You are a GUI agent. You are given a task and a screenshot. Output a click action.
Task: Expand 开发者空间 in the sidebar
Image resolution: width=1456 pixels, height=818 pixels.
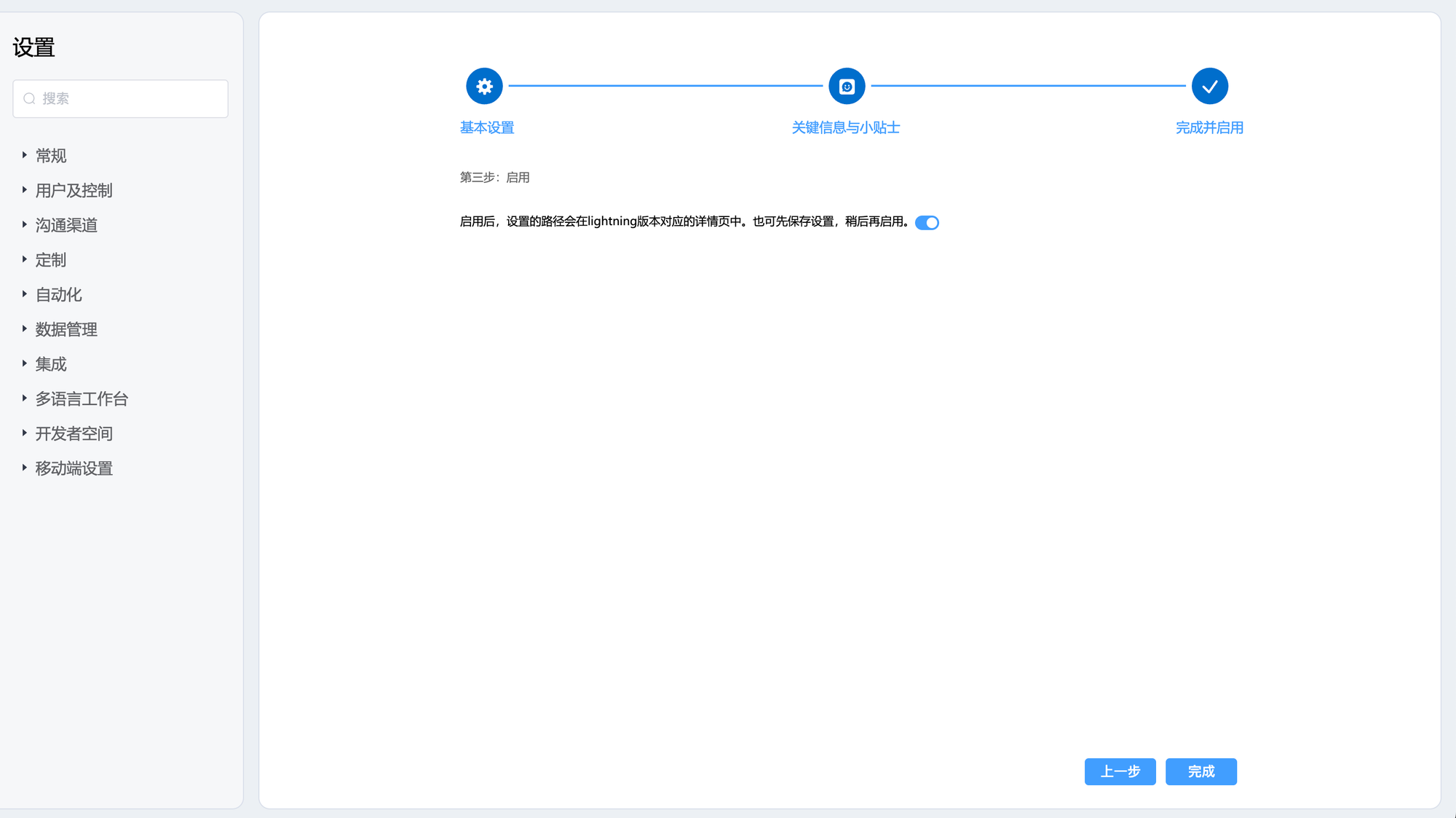pyautogui.click(x=74, y=433)
